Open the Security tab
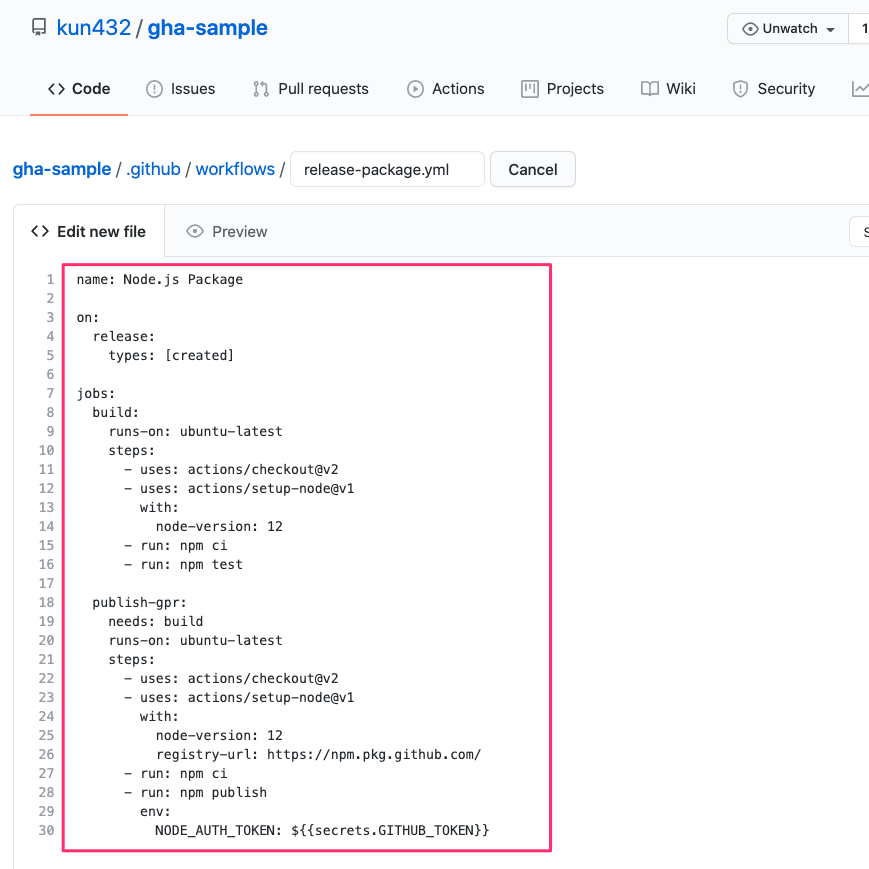 (773, 89)
